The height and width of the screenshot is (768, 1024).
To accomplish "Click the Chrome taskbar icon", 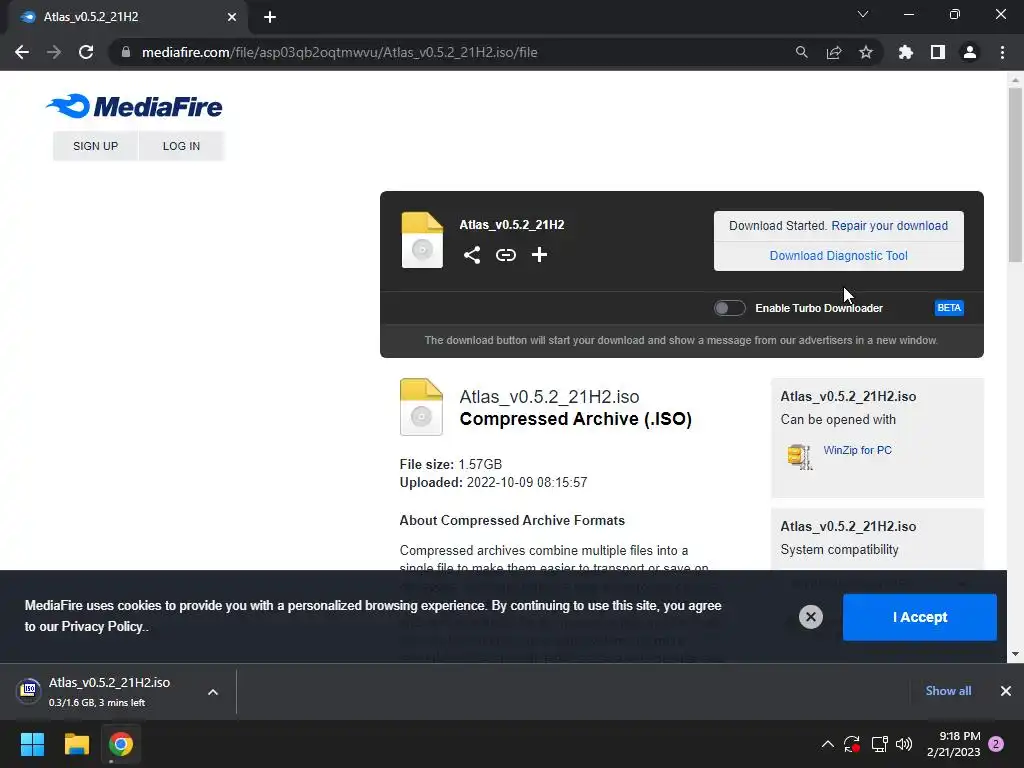I will [x=121, y=744].
